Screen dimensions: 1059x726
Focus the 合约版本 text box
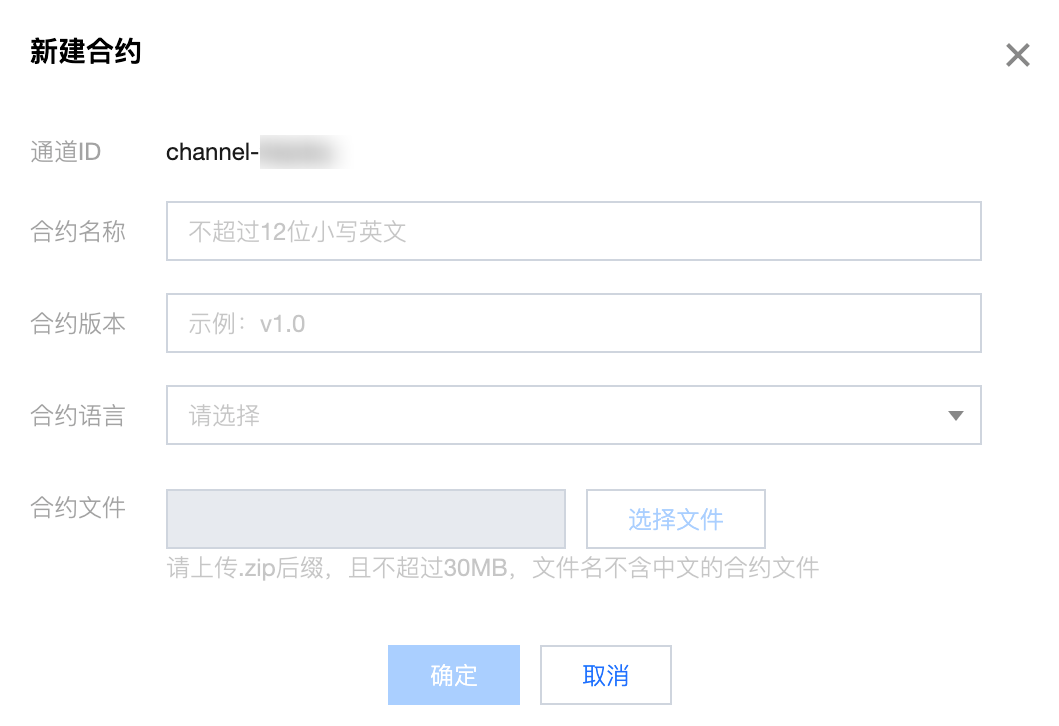573,323
